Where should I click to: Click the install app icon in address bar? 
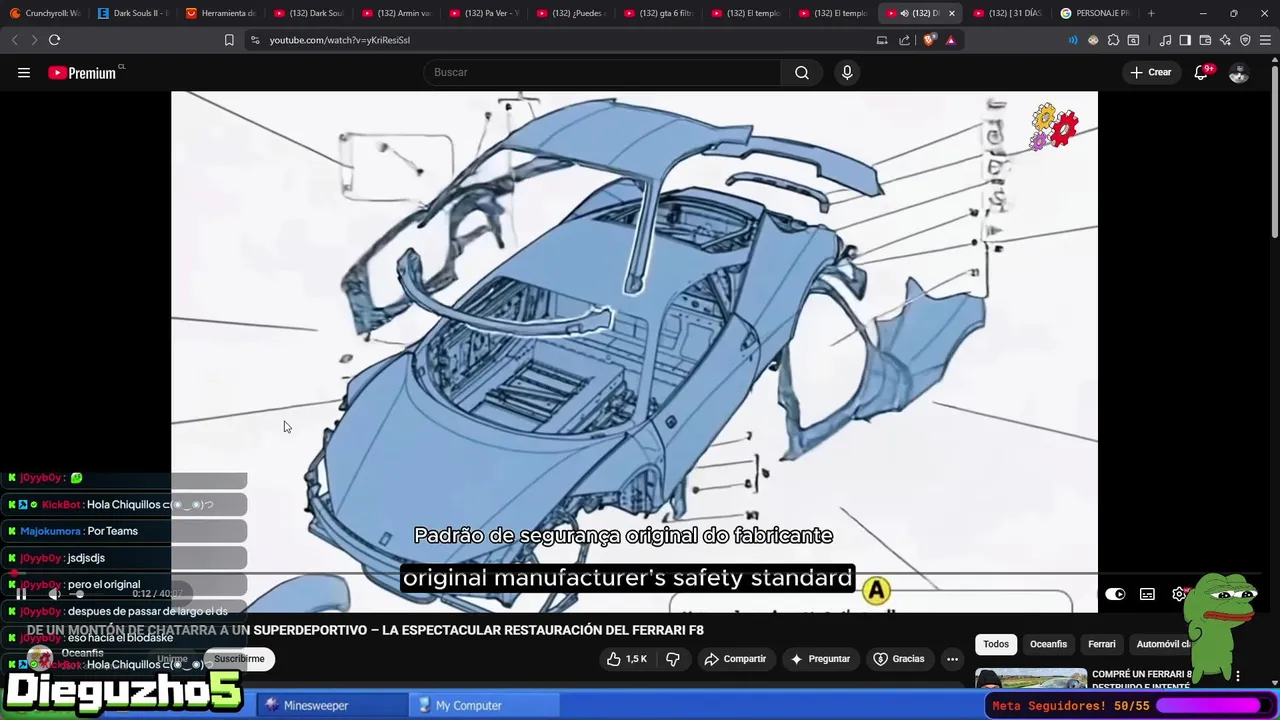[882, 40]
